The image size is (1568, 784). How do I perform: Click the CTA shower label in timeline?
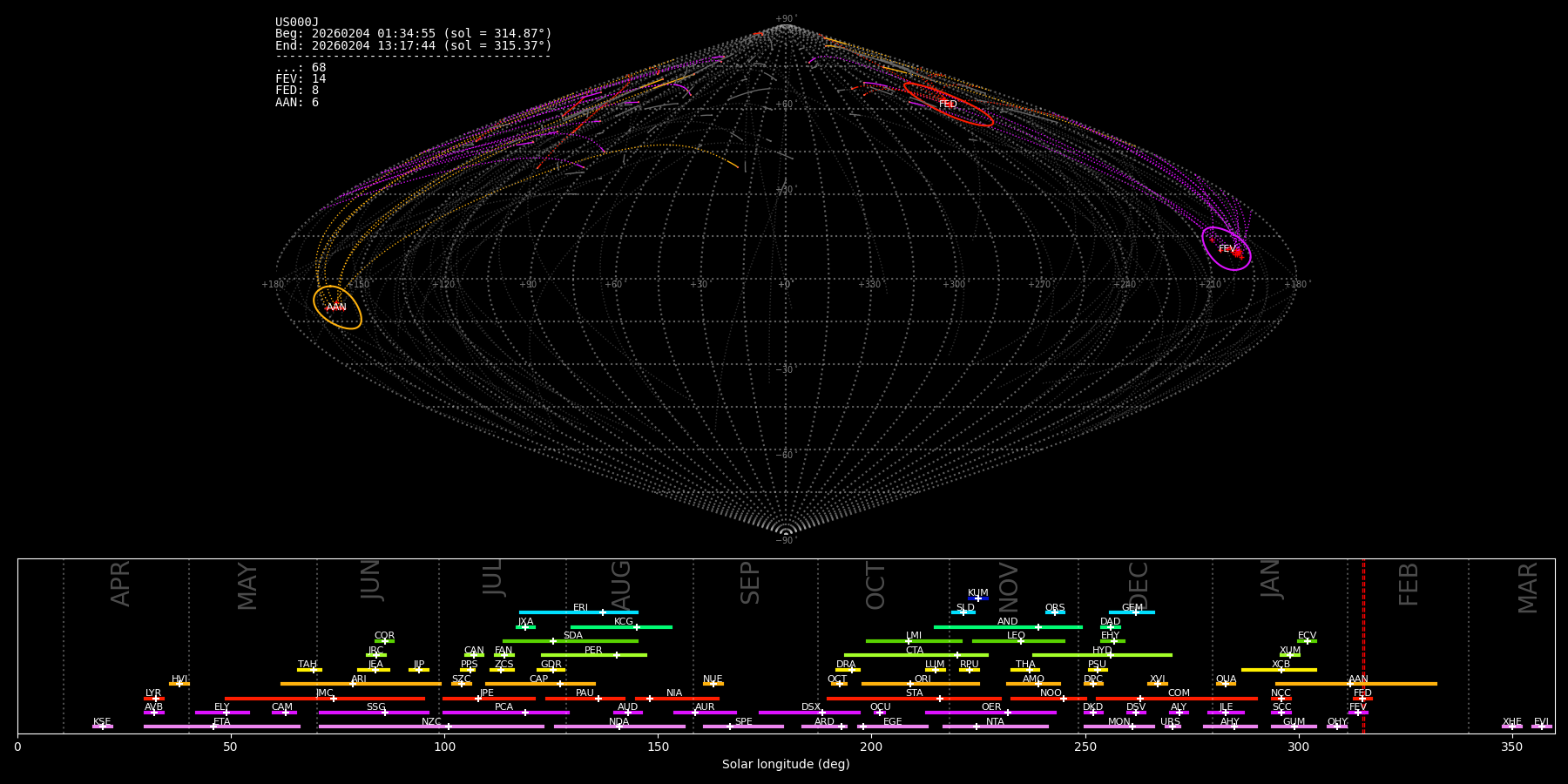tap(915, 651)
